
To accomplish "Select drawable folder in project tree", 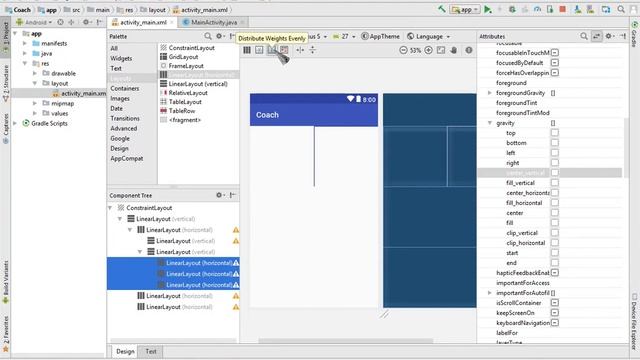I will 63,73.
